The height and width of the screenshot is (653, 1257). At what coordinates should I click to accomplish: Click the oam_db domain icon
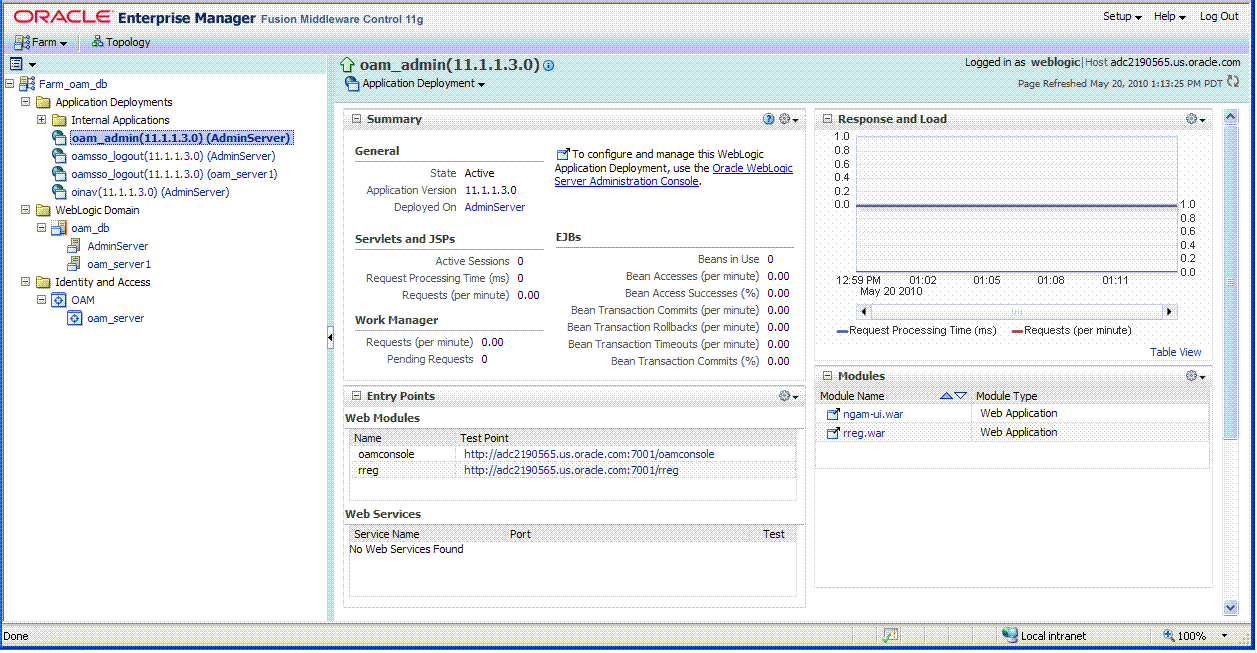(x=60, y=228)
